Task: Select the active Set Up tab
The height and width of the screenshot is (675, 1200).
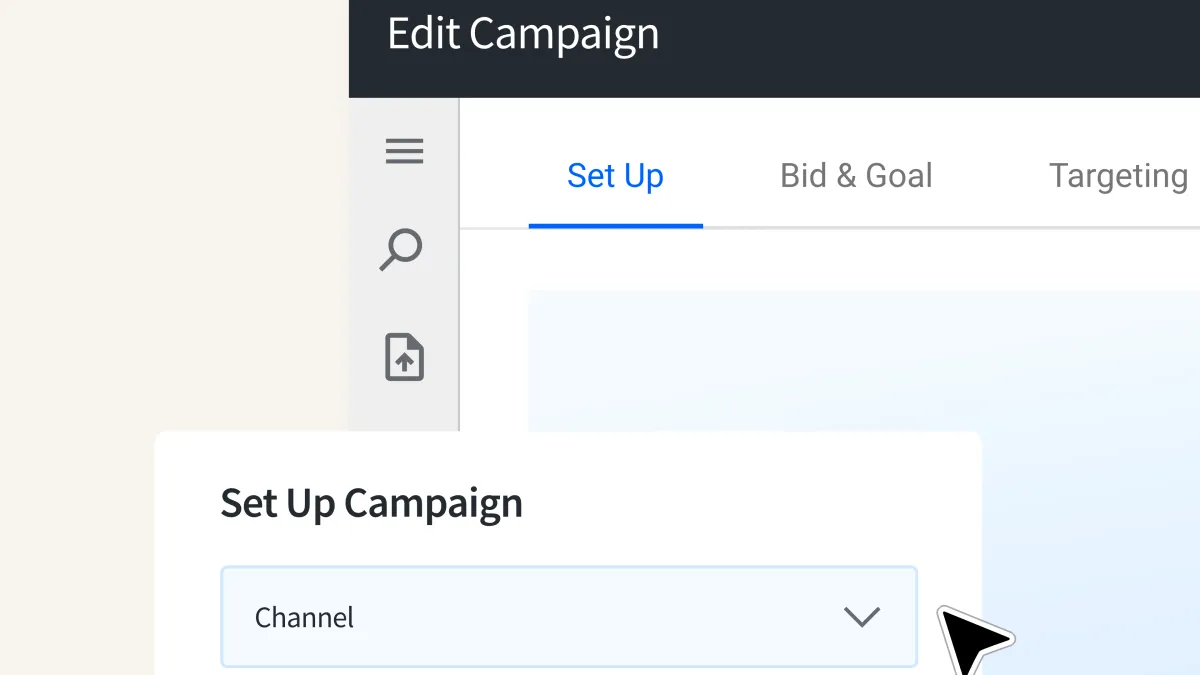Action: [x=615, y=175]
